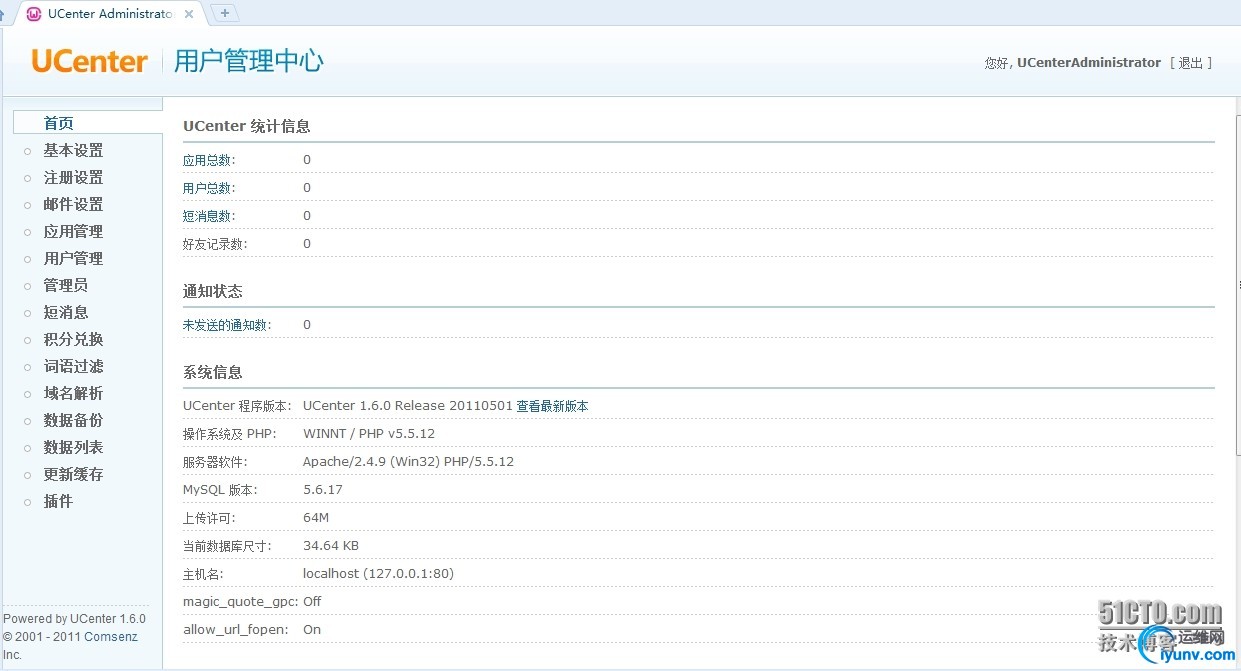Screen dimensions: 1241x671
Task: Click the 应用总数 statistics link
Action: (x=209, y=160)
